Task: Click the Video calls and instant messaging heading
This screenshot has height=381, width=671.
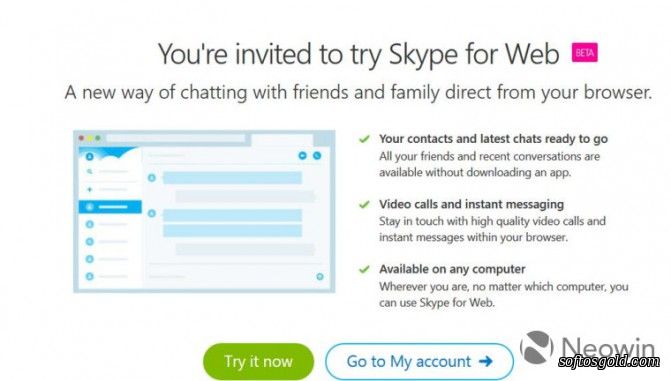Action: [x=471, y=205]
